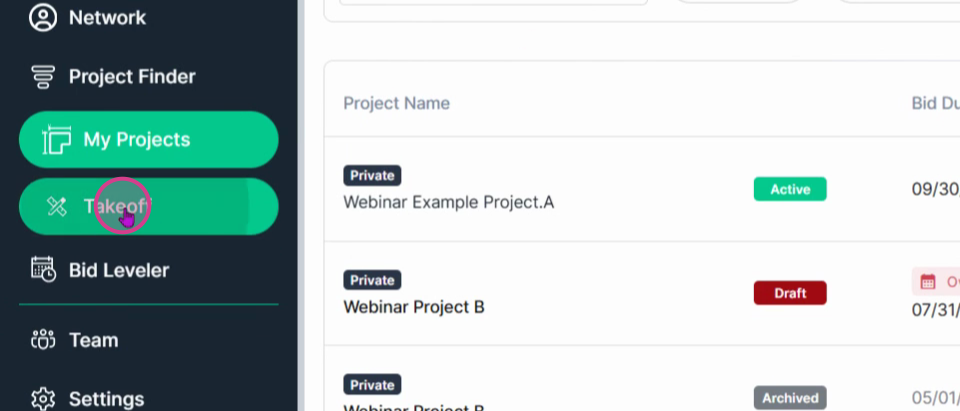
Task: Click the Network profile icon
Action: [x=43, y=18]
